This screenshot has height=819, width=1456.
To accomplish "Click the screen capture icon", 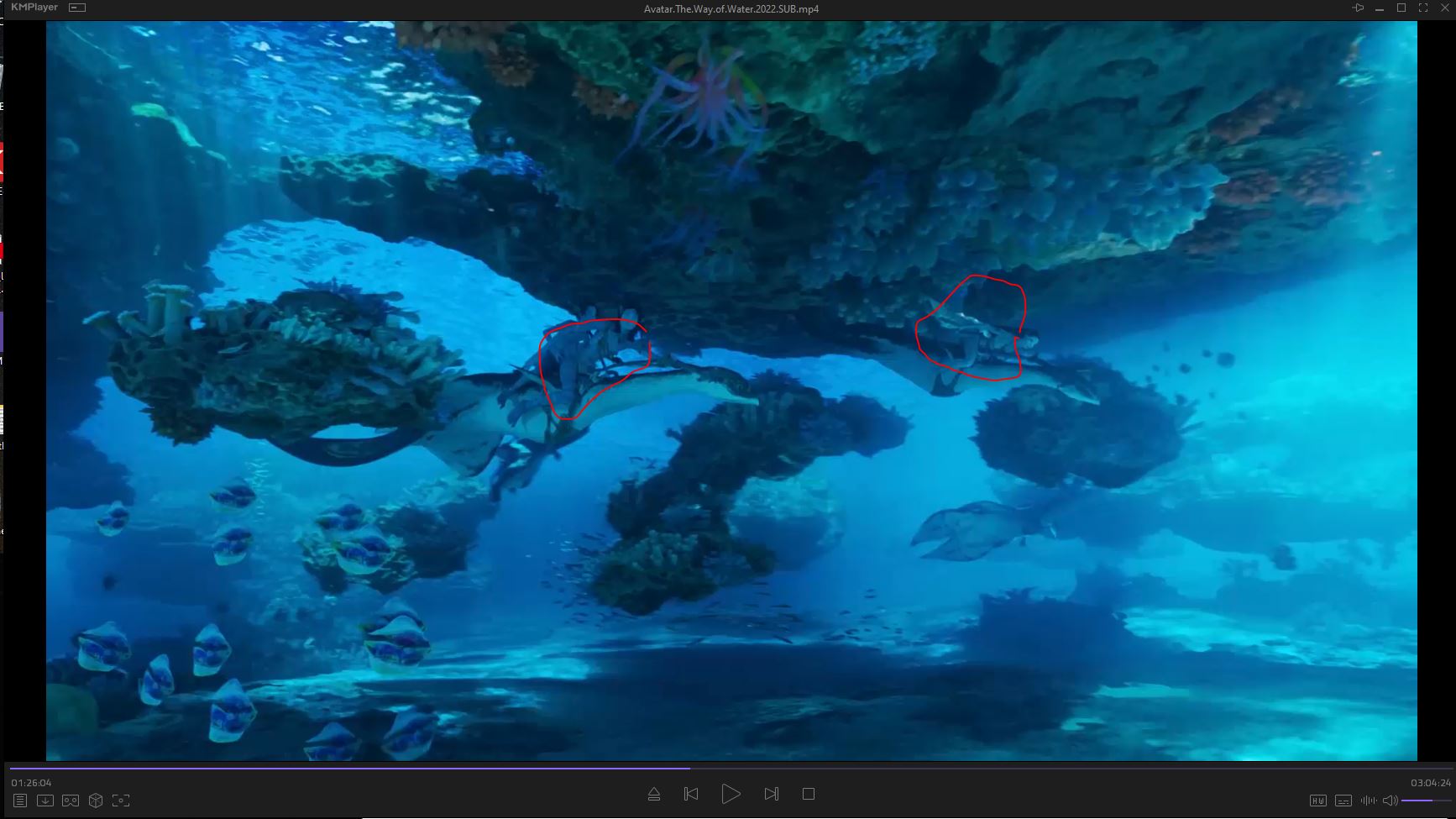I will click(121, 801).
